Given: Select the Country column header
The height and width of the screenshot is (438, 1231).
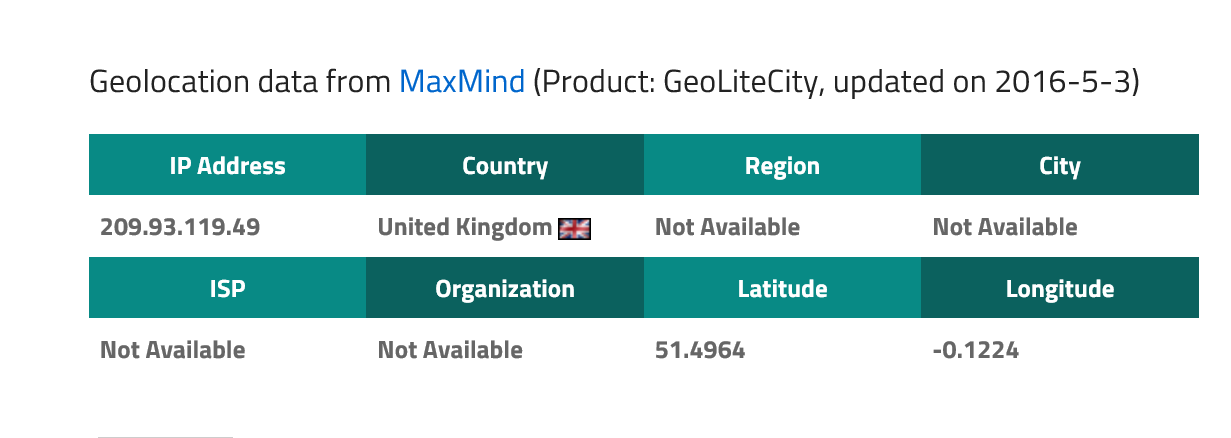Looking at the screenshot, I should [505, 166].
